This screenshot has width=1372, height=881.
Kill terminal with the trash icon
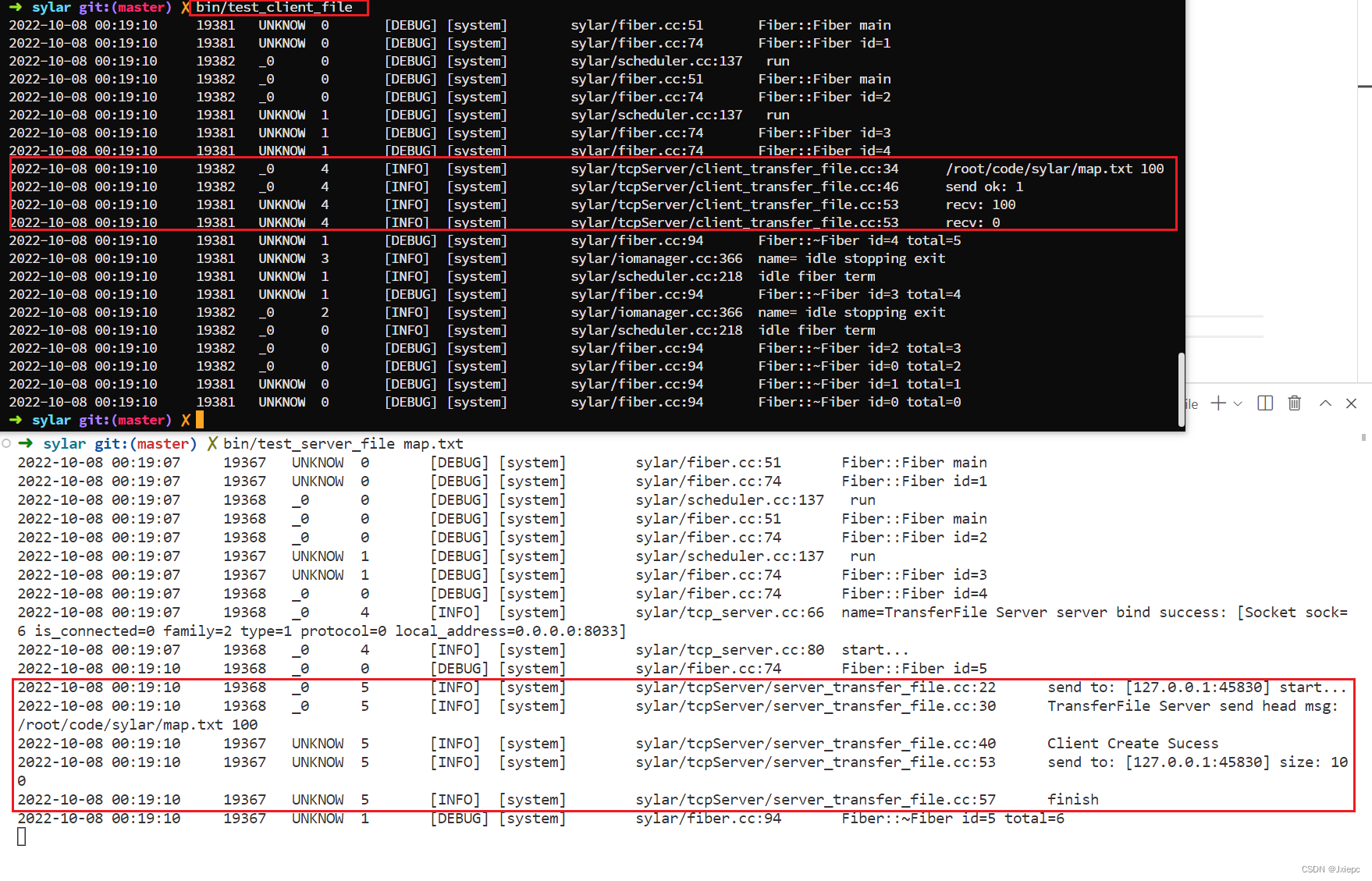click(x=1295, y=403)
